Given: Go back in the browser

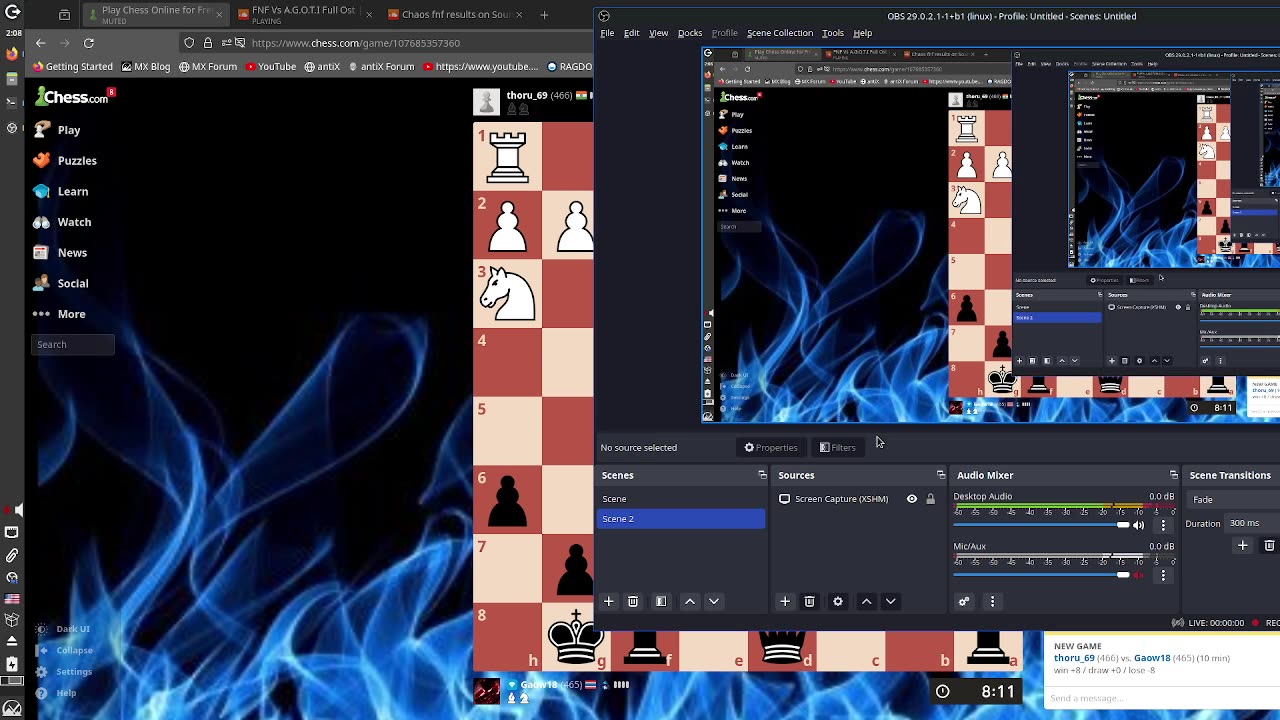Looking at the screenshot, I should 40,43.
